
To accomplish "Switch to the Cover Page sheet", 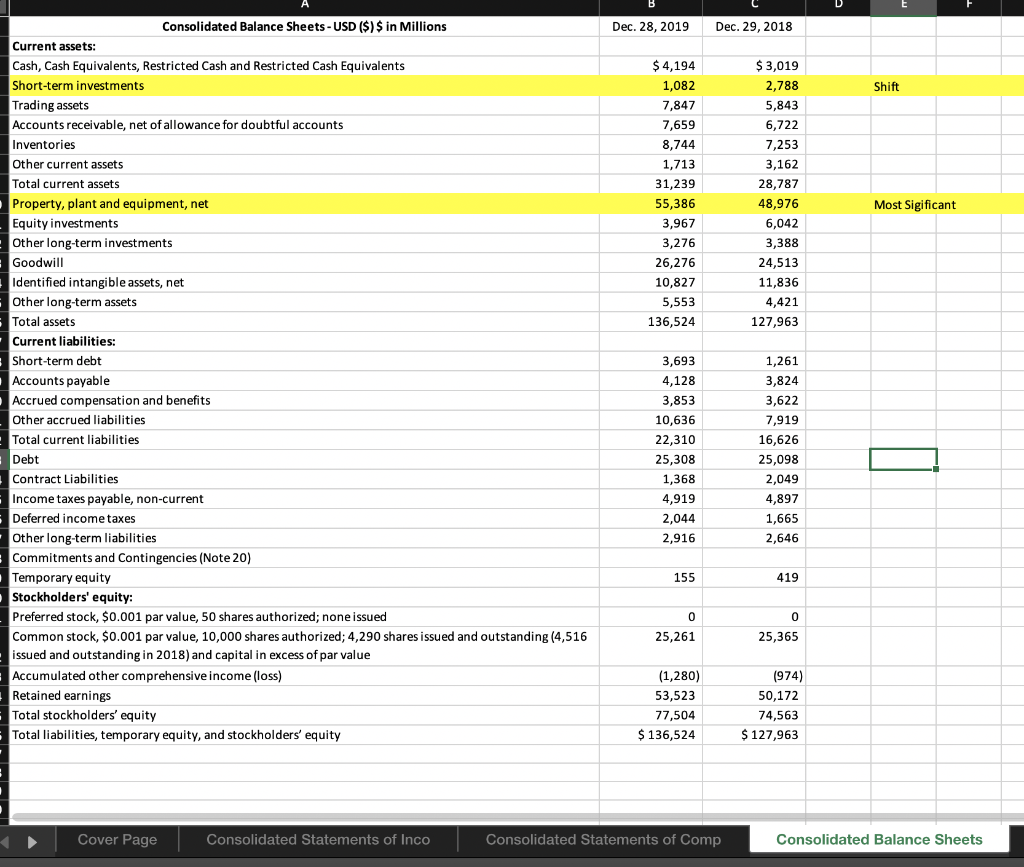I will click(117, 840).
